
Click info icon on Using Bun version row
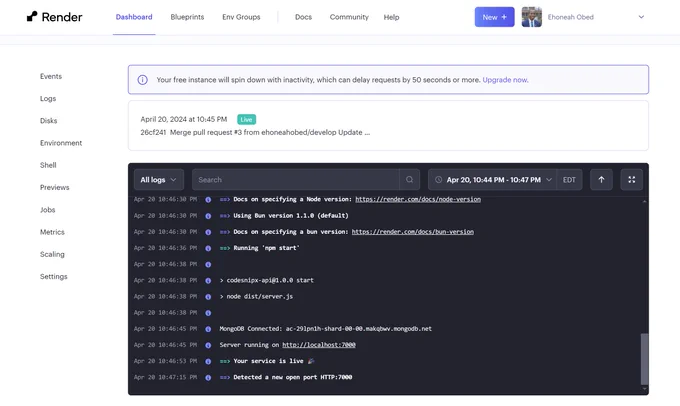[x=208, y=216]
